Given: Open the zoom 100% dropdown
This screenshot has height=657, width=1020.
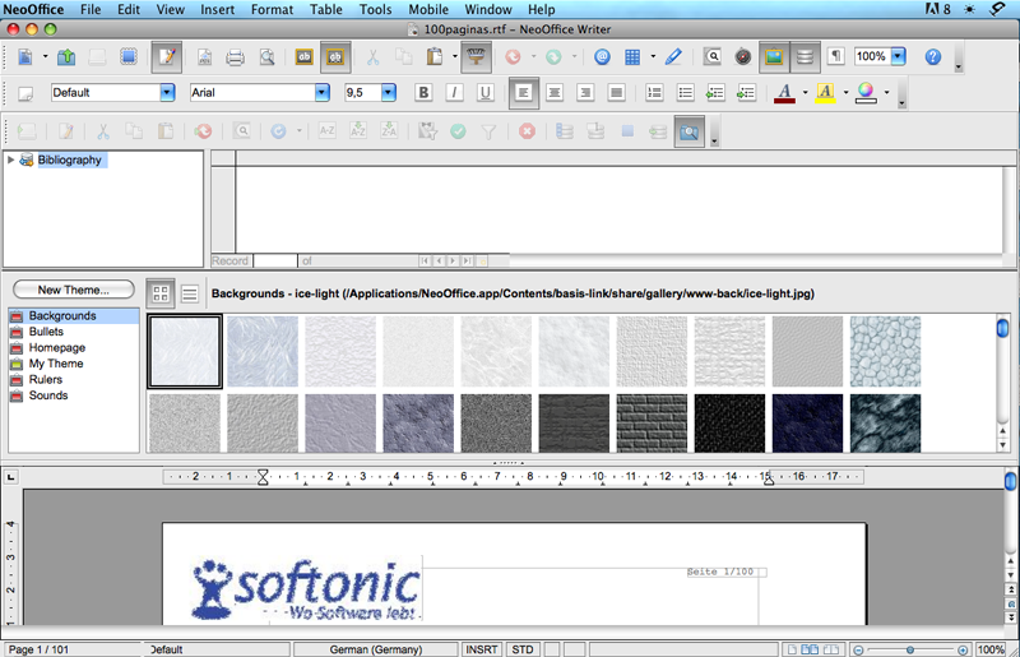Looking at the screenshot, I should click(x=898, y=57).
